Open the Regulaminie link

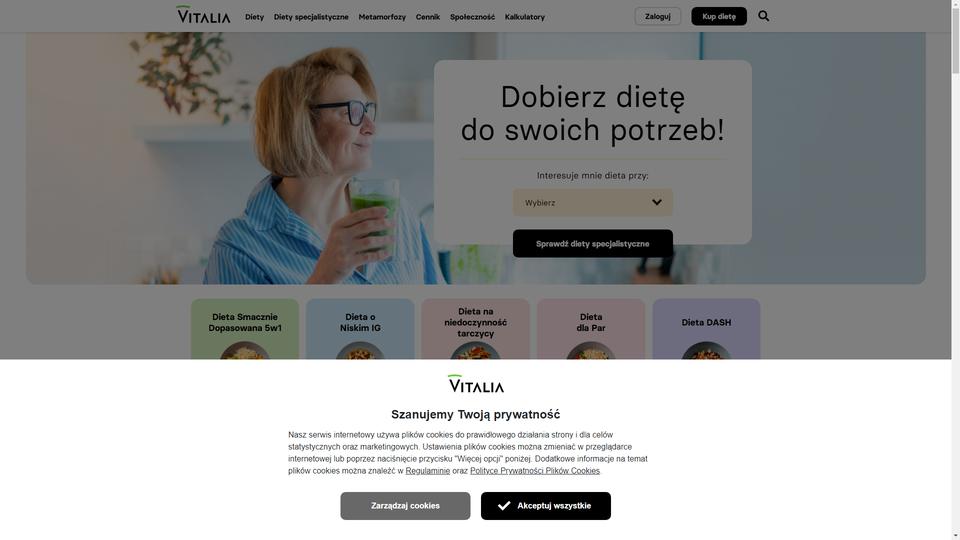[x=427, y=471]
